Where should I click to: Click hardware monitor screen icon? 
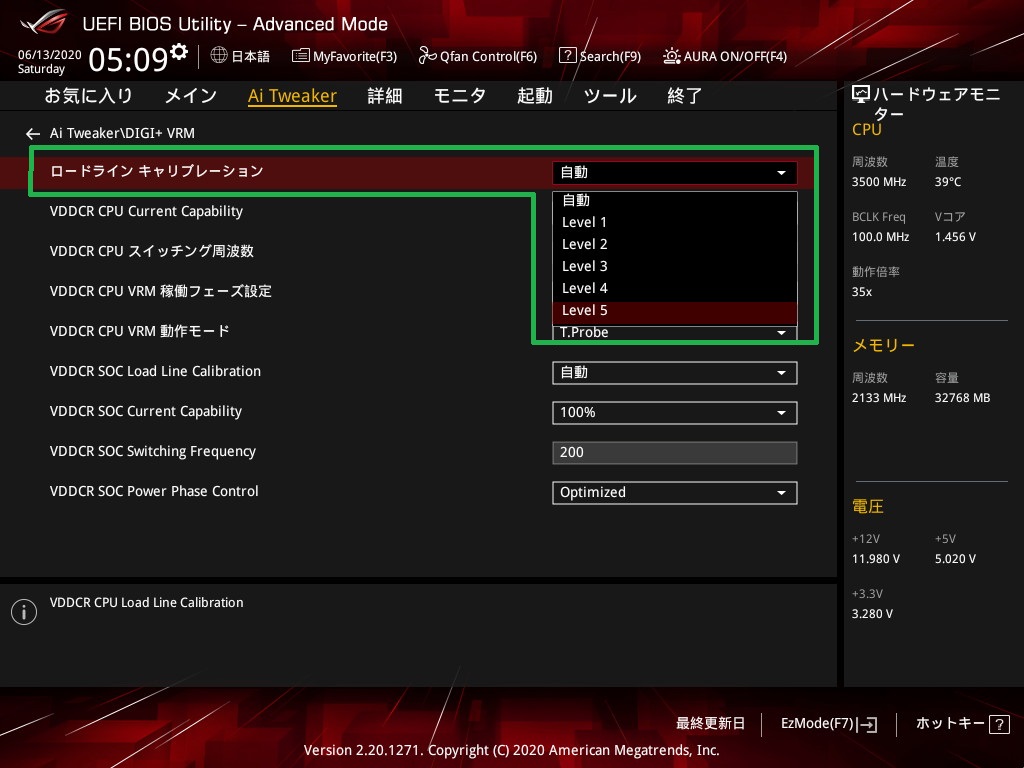pos(861,95)
